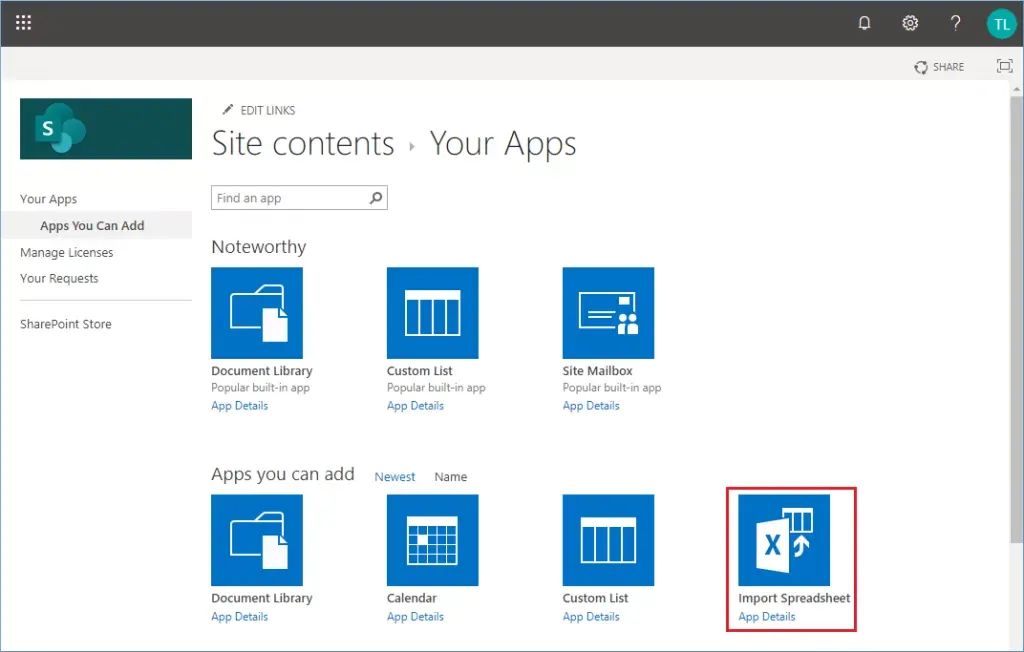
Task: Select Apps You Can Add navigation item
Action: pyautogui.click(x=92, y=225)
